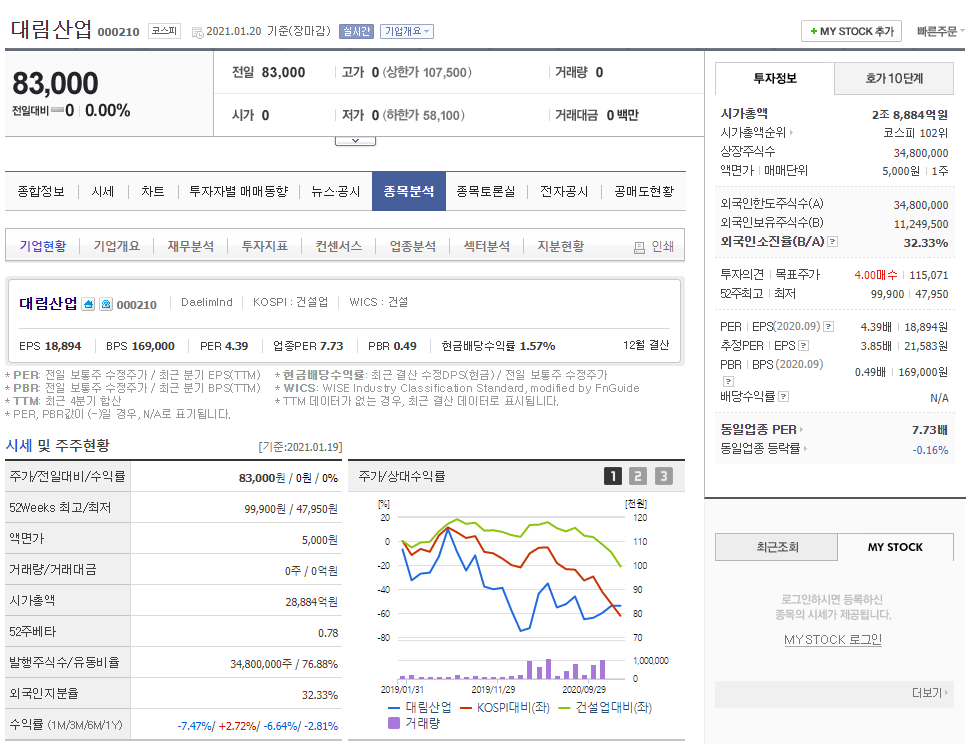Switch to the 종합정보 tab

41,192
